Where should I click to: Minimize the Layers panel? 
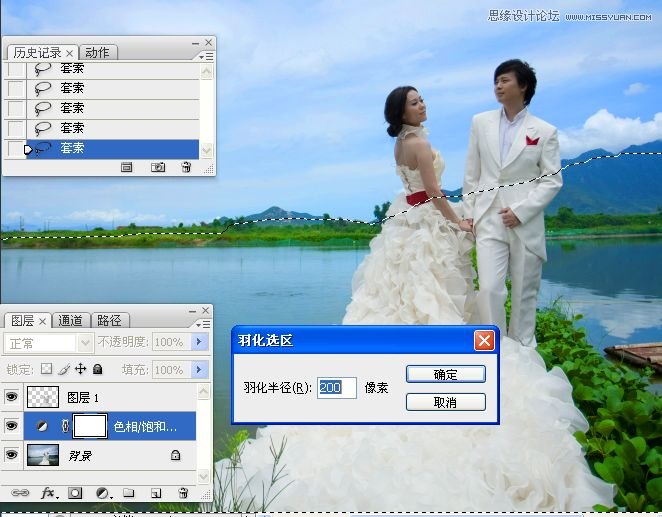tap(193, 311)
